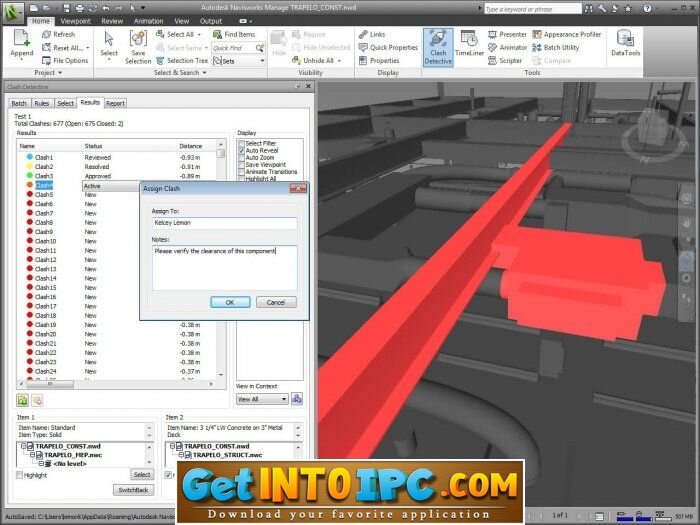This screenshot has width=700, height=525.
Task: Collapse TRAPELO_MEP.nwc tree node
Action: point(32,455)
